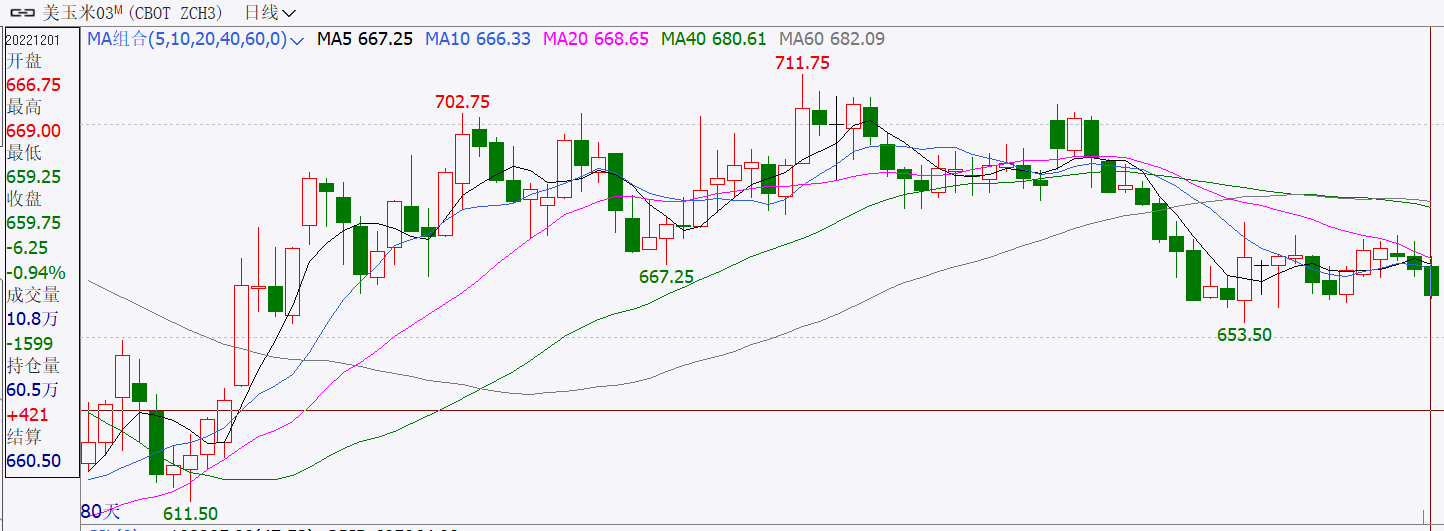Click the 持仓量 label

33,366
